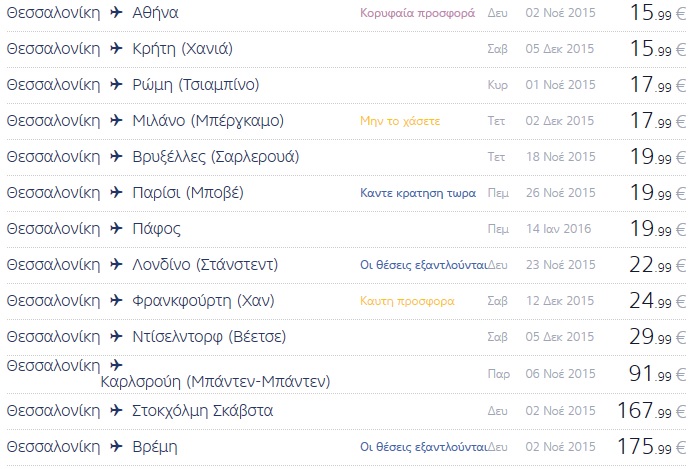Click the airplane icon beside Λονδίνο (Στάνστεντ)
698x469 pixels.
(116, 264)
